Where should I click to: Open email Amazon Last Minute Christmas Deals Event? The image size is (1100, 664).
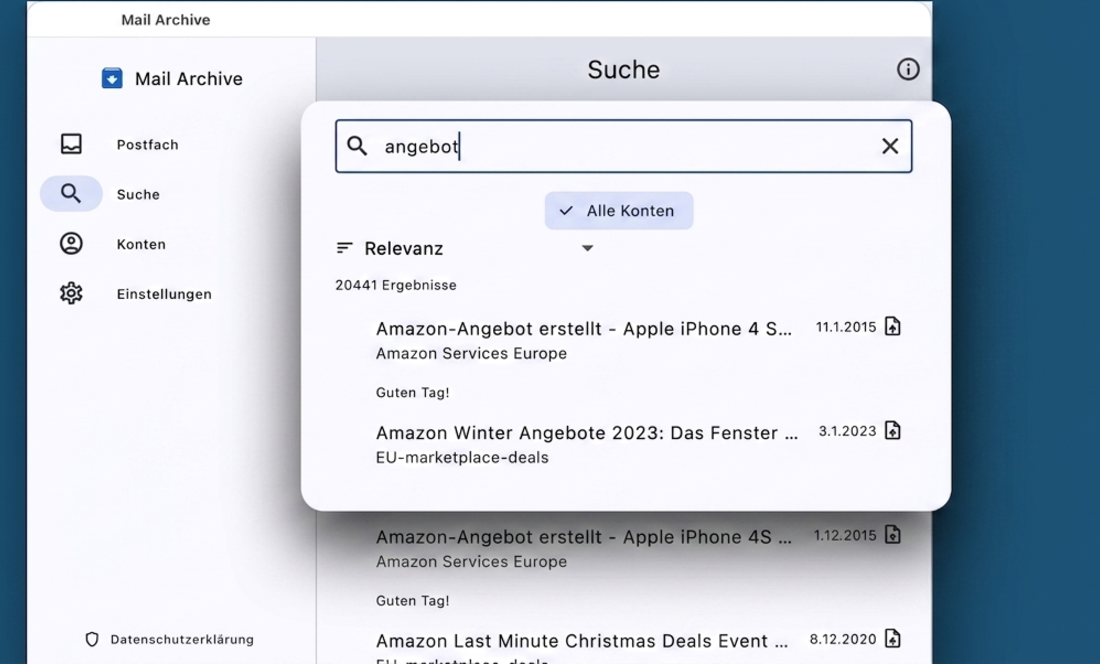[x=582, y=641]
